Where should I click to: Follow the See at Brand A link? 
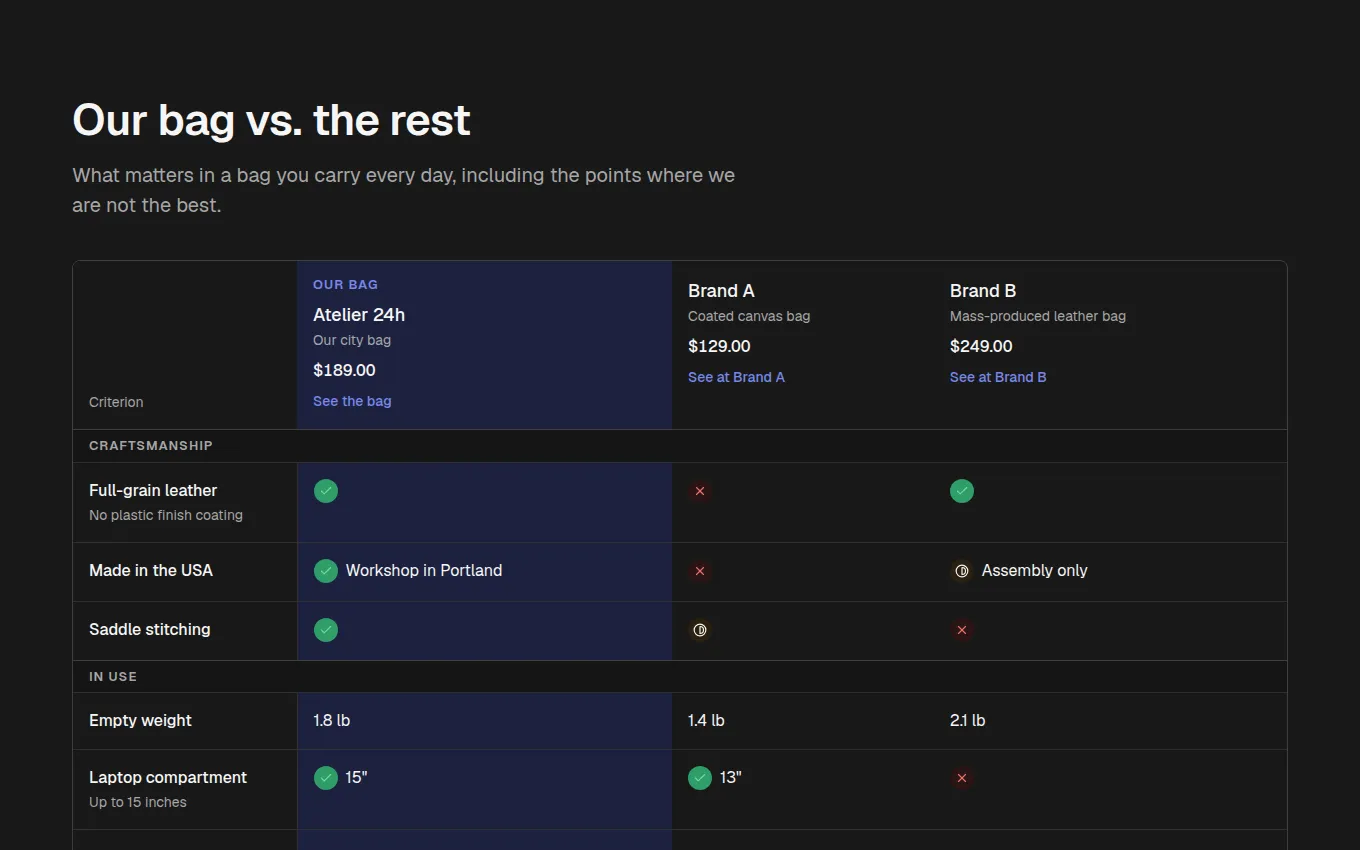736,377
